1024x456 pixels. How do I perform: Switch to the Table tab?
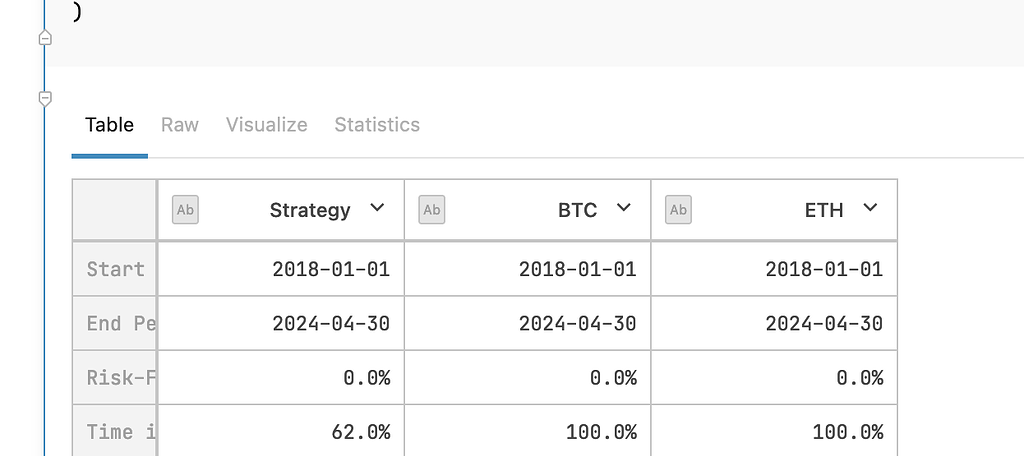coord(109,125)
